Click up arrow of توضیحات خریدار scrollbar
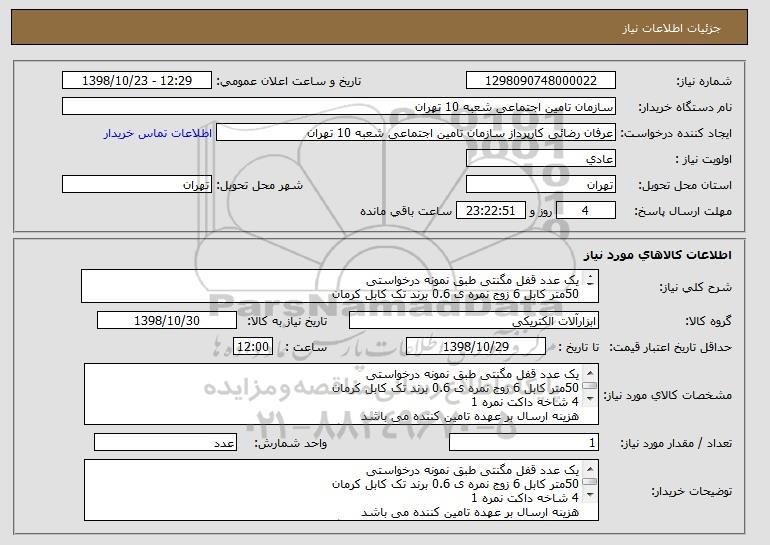 coord(590,469)
